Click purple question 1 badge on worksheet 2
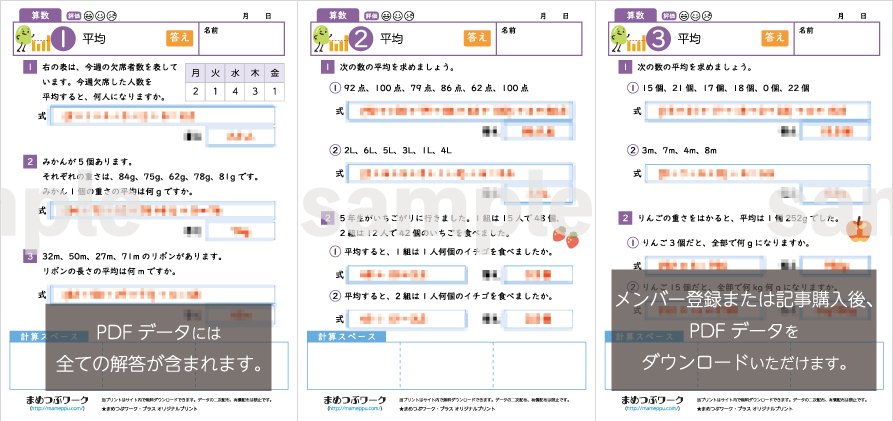 click(x=327, y=68)
